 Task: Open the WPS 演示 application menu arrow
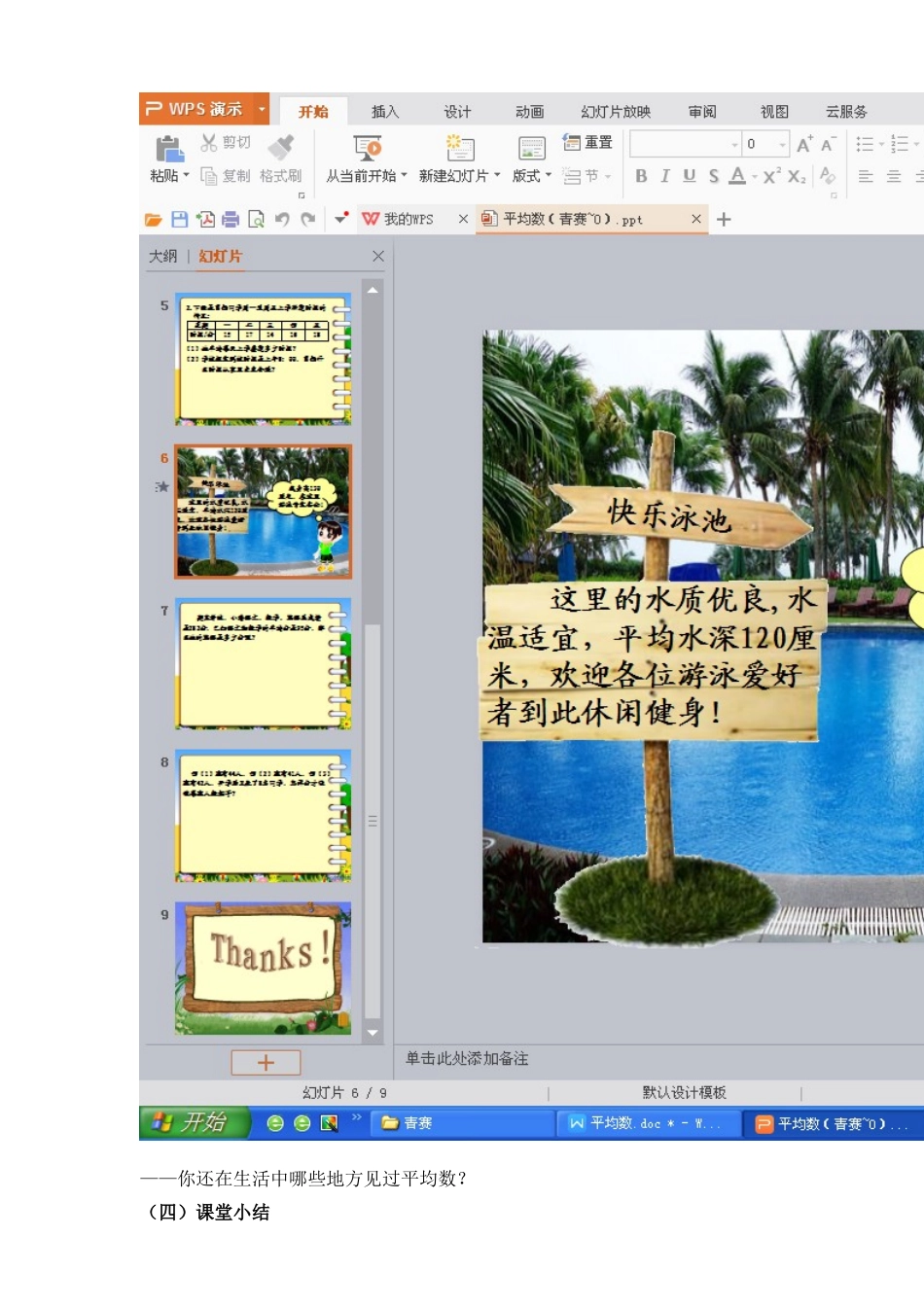coord(262,109)
